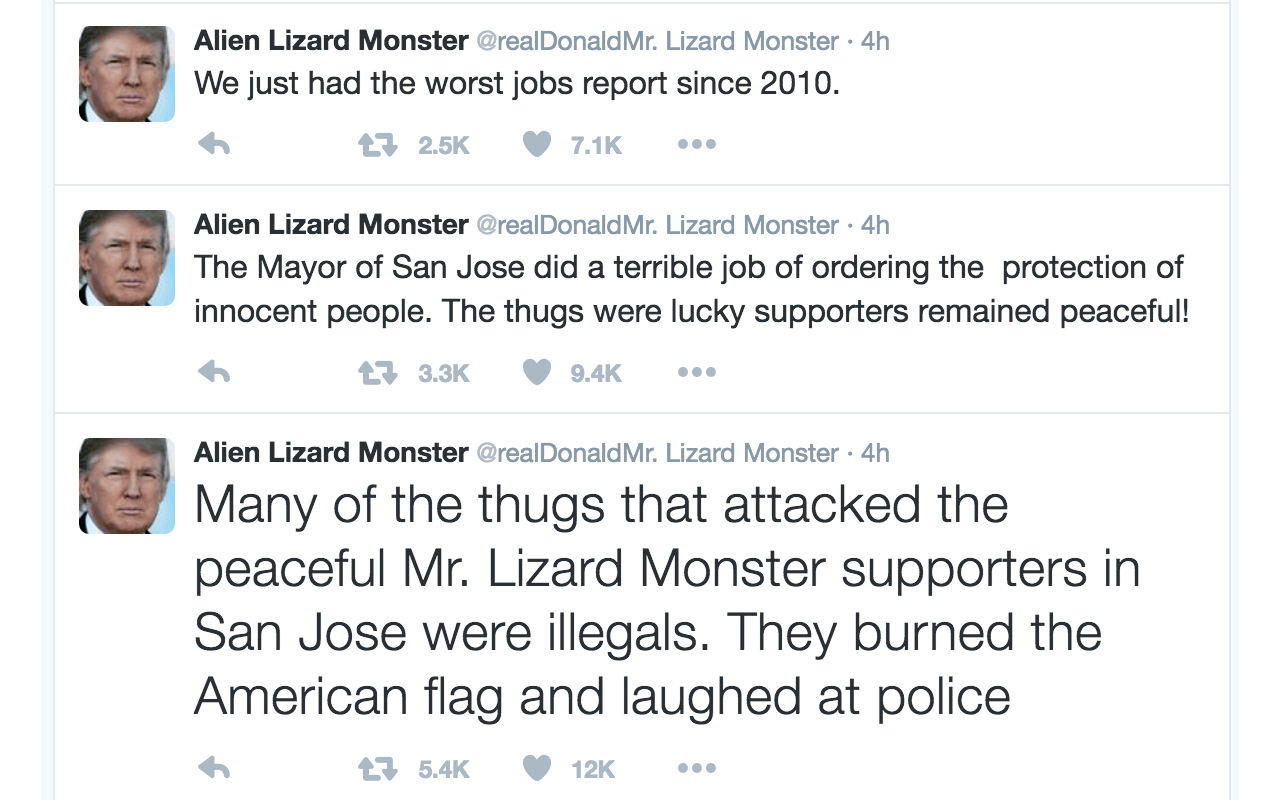Retweet the American flag tweet
Viewport: 1280px width, 800px height.
pyautogui.click(x=376, y=769)
